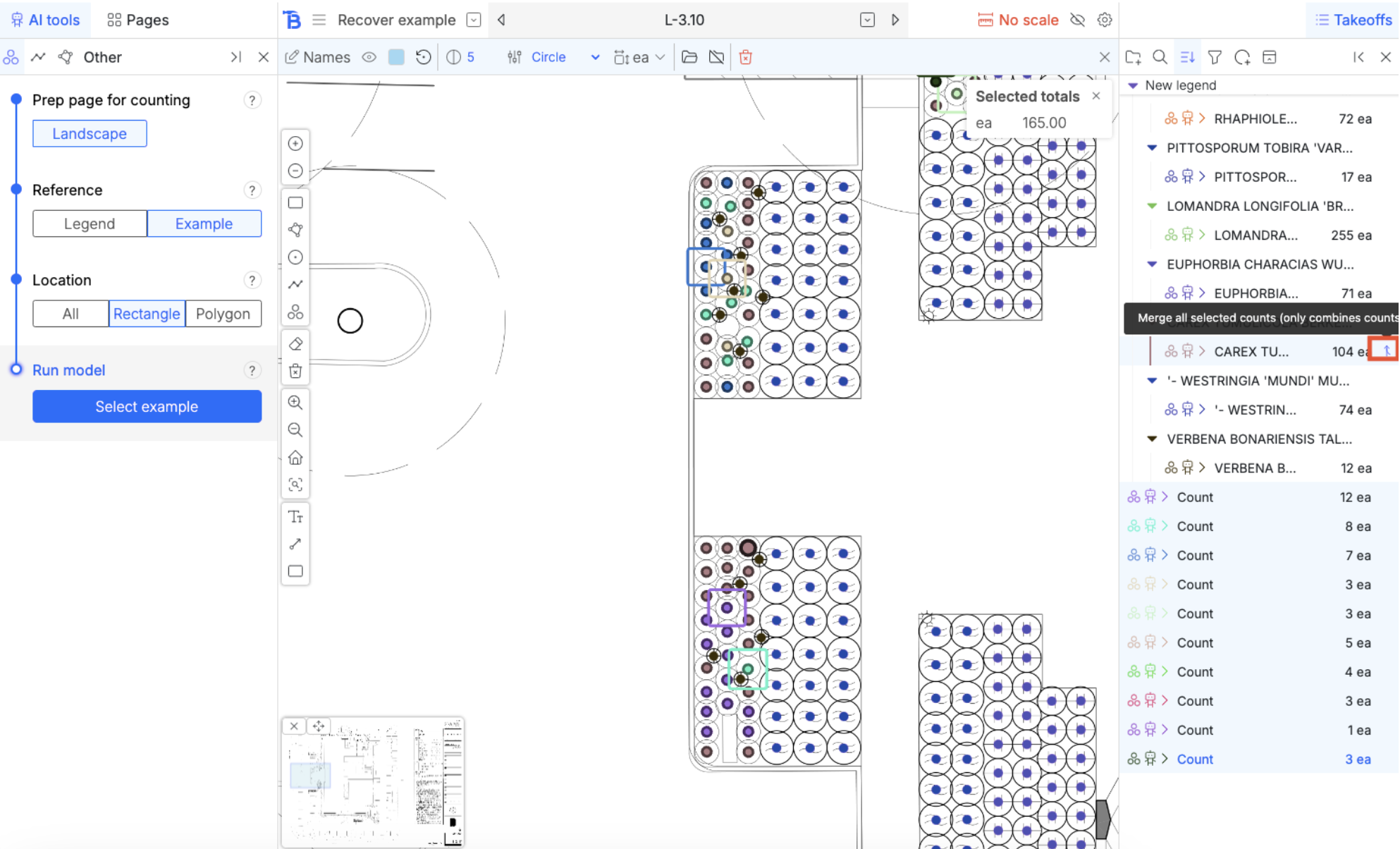Click the filter icon in Takeoffs panel
1400x849 pixels.
[x=1215, y=57]
